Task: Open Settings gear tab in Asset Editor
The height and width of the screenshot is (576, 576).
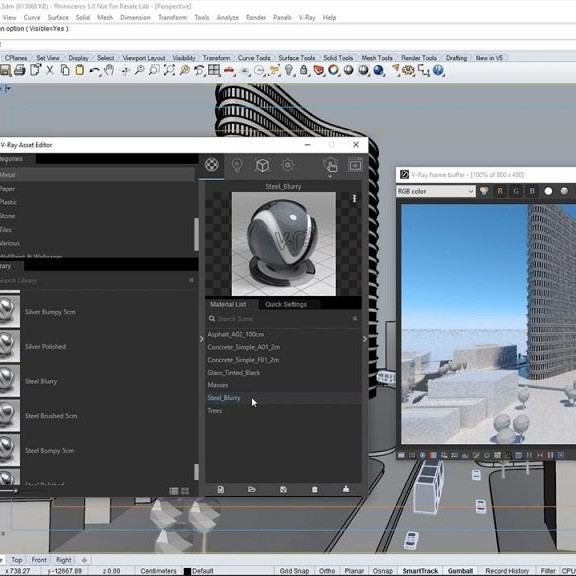Action: [x=288, y=165]
